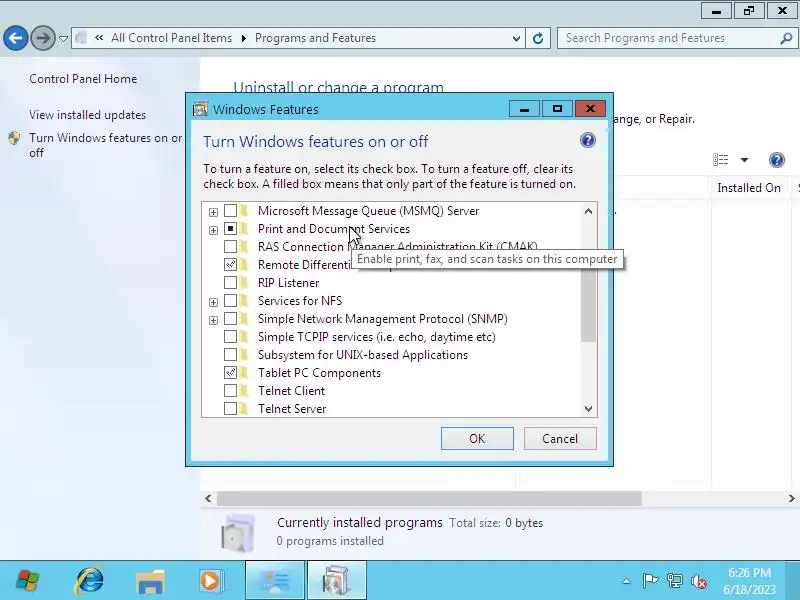The image size is (800, 600).
Task: Open the view options dropdown arrow
Action: 744,160
